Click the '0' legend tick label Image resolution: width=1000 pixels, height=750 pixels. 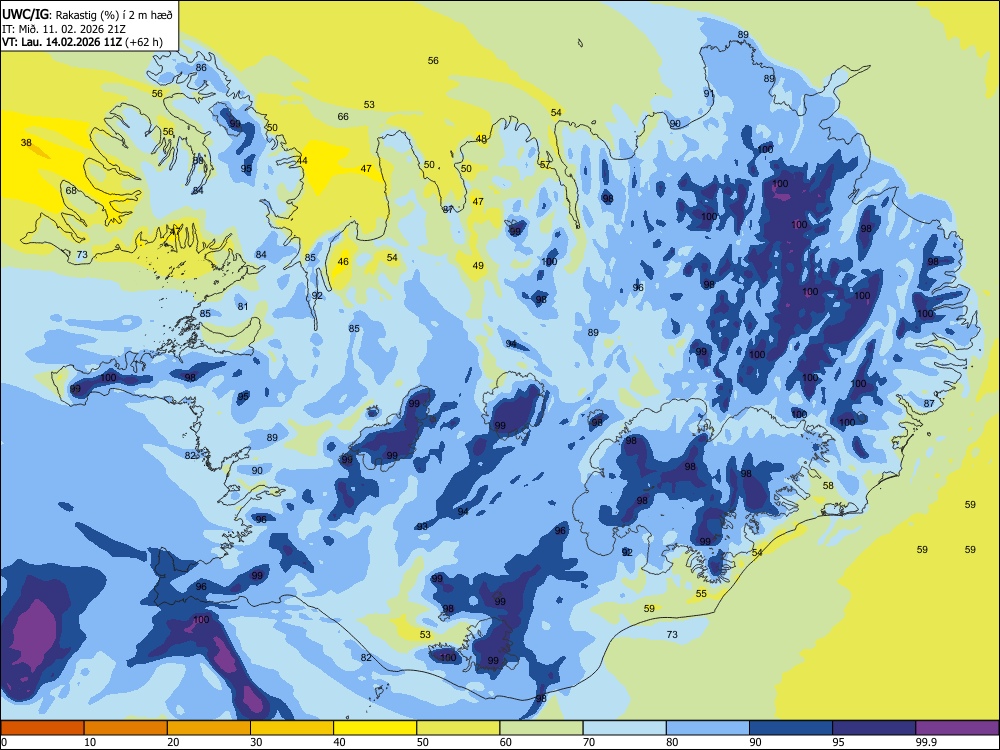4,742
